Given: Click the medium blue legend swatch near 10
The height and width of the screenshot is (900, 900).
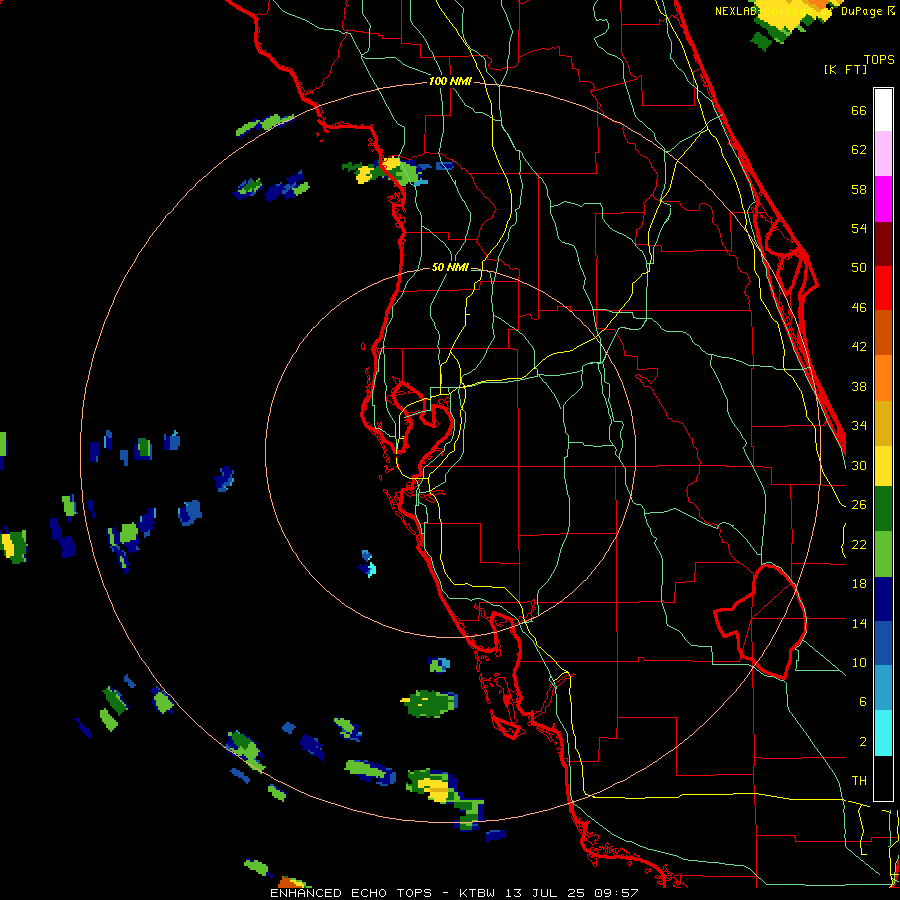Looking at the screenshot, I should pyautogui.click(x=883, y=644).
